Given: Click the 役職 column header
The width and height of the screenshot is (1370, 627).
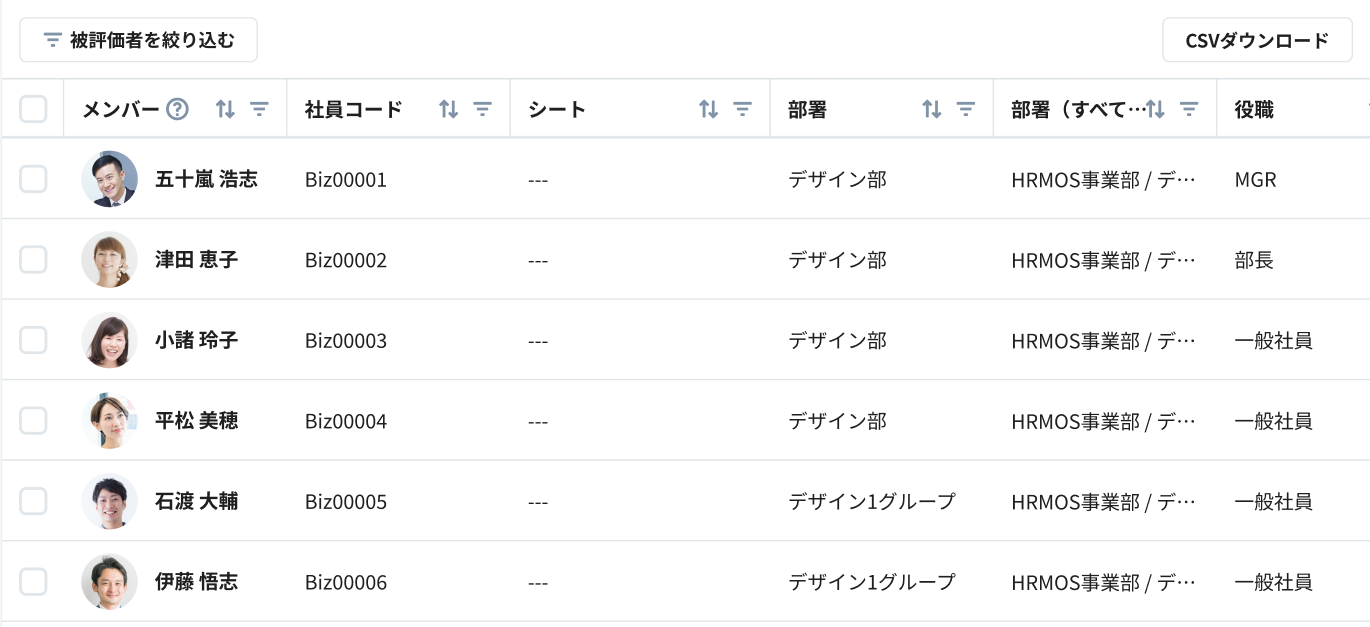Looking at the screenshot, I should [1254, 110].
